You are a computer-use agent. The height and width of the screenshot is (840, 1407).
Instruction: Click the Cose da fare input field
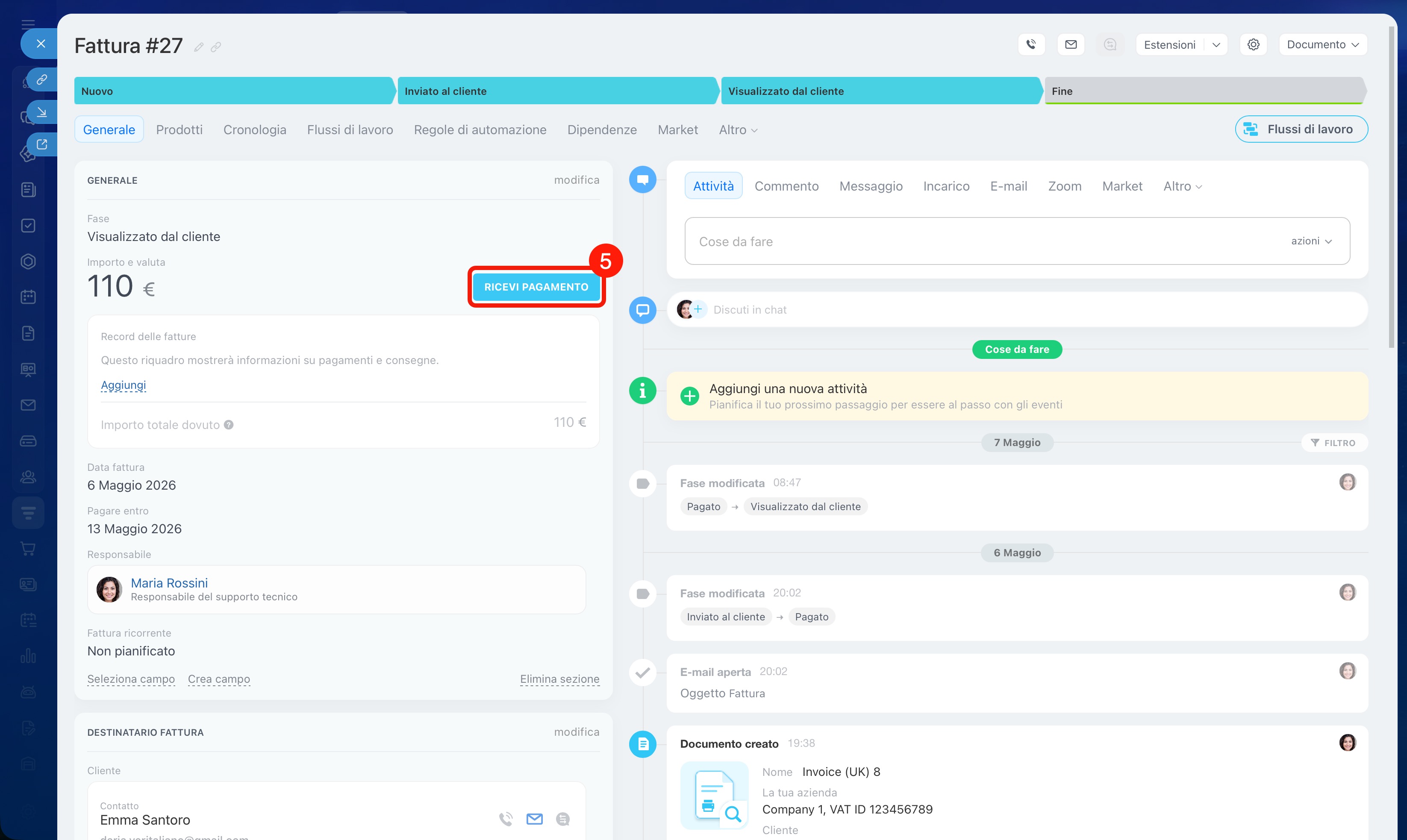[1017, 241]
